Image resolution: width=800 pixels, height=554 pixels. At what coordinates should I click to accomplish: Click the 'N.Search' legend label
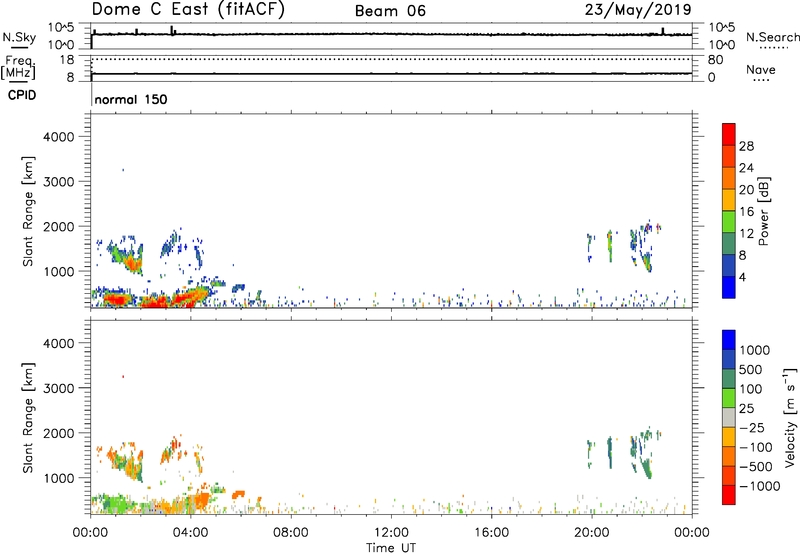coord(772,37)
